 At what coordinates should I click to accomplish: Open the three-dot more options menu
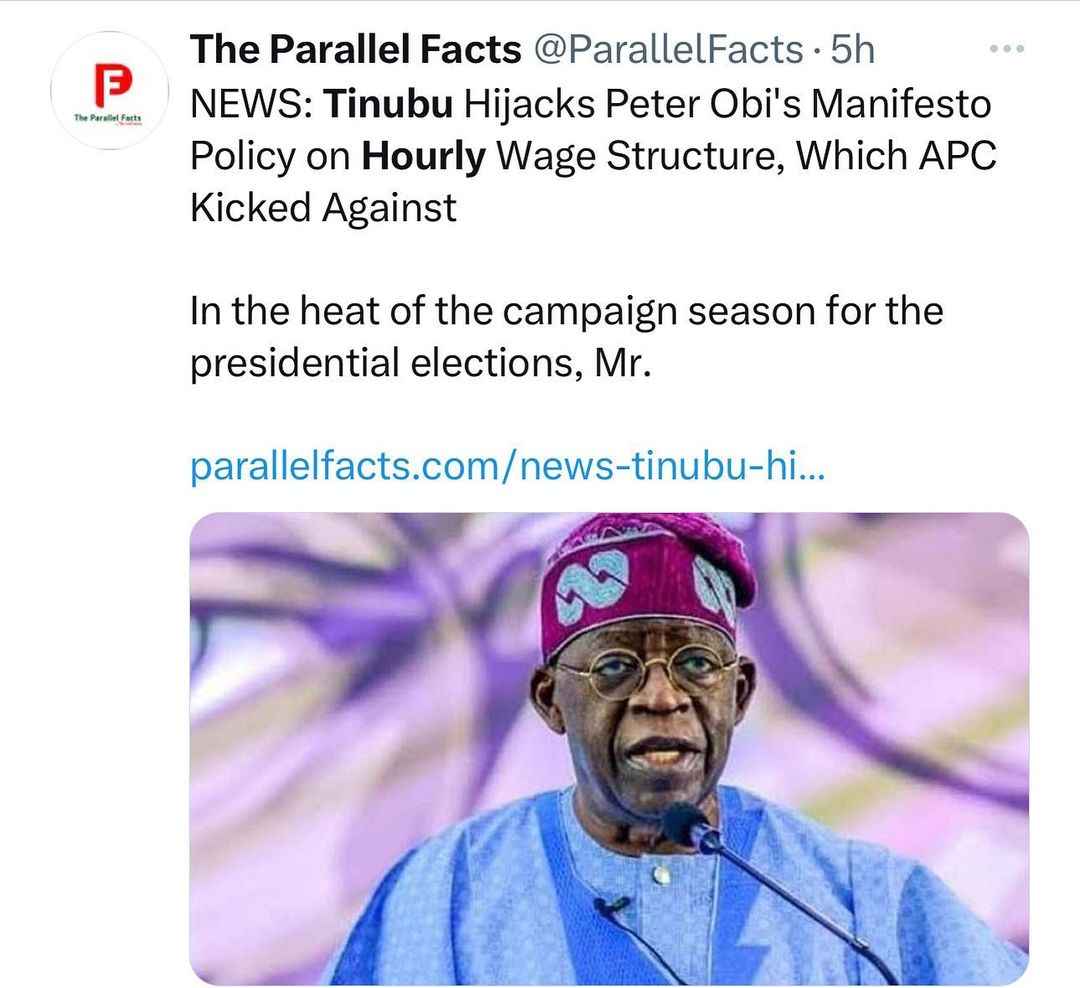pos(1006,49)
